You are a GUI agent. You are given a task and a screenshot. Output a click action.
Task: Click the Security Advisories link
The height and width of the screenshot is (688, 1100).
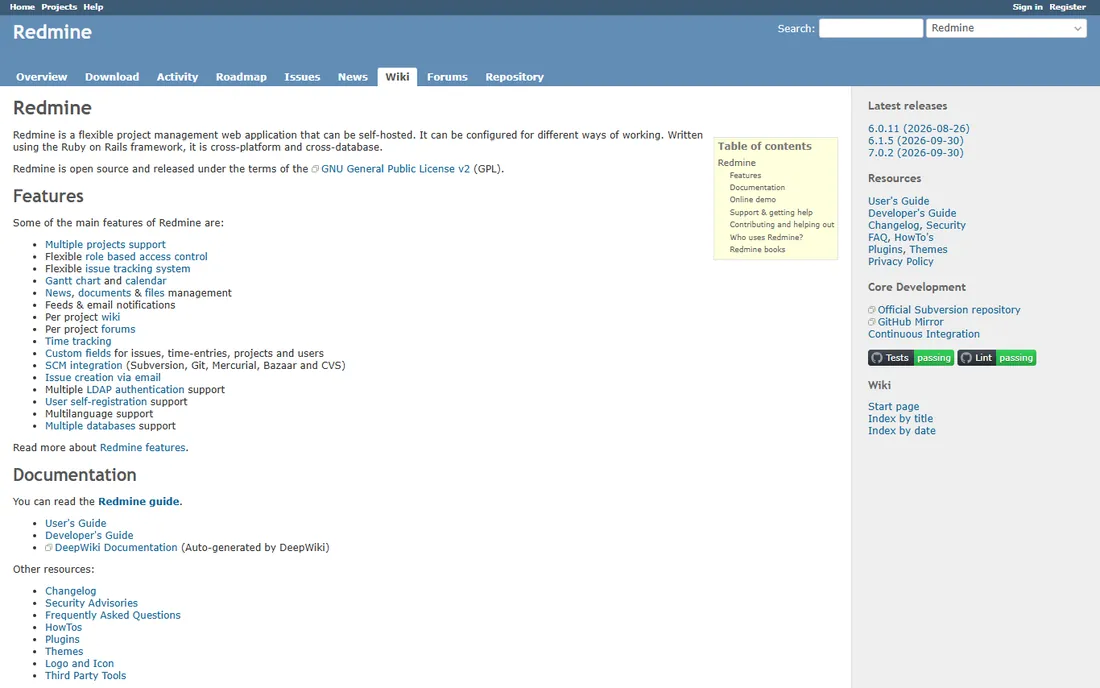point(91,603)
